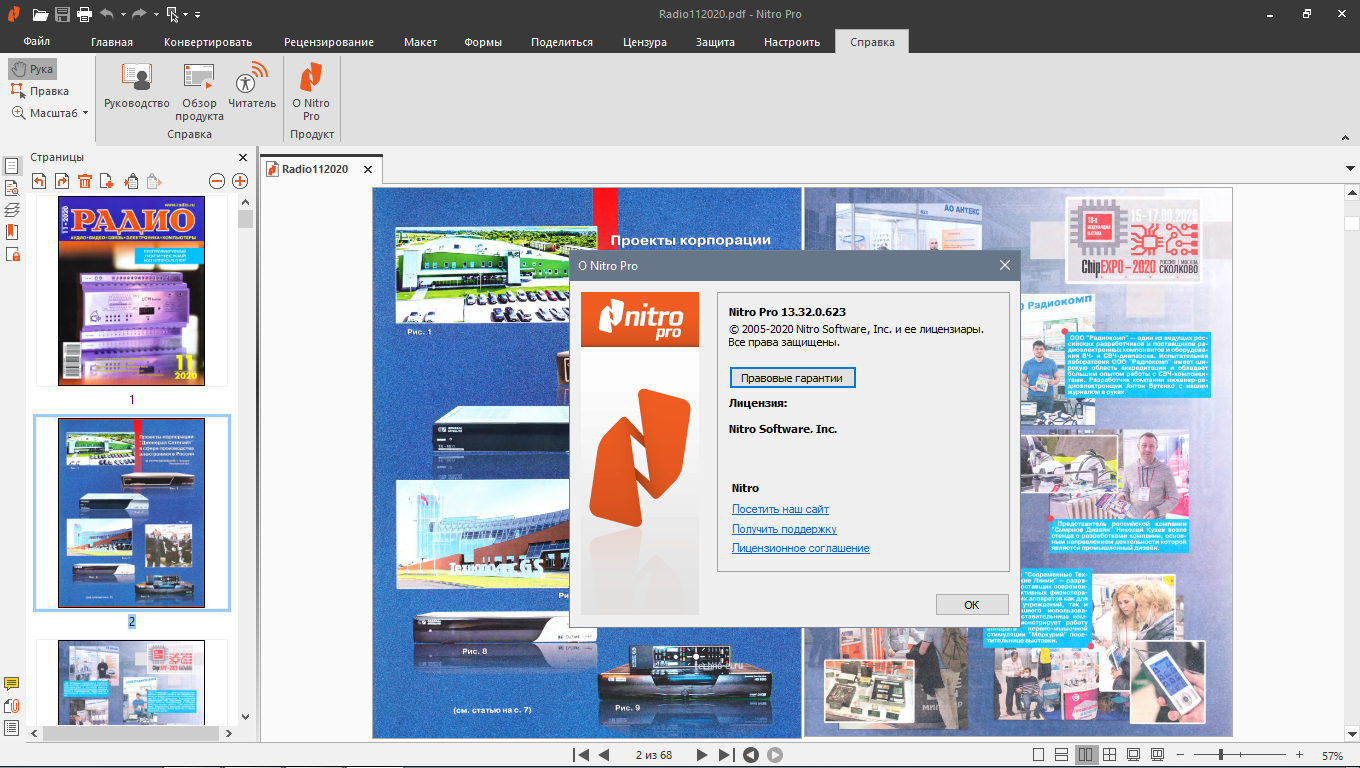Viewport: 1360px width, 768px height.
Task: Select single page view in status bar
Action: tap(1038, 755)
